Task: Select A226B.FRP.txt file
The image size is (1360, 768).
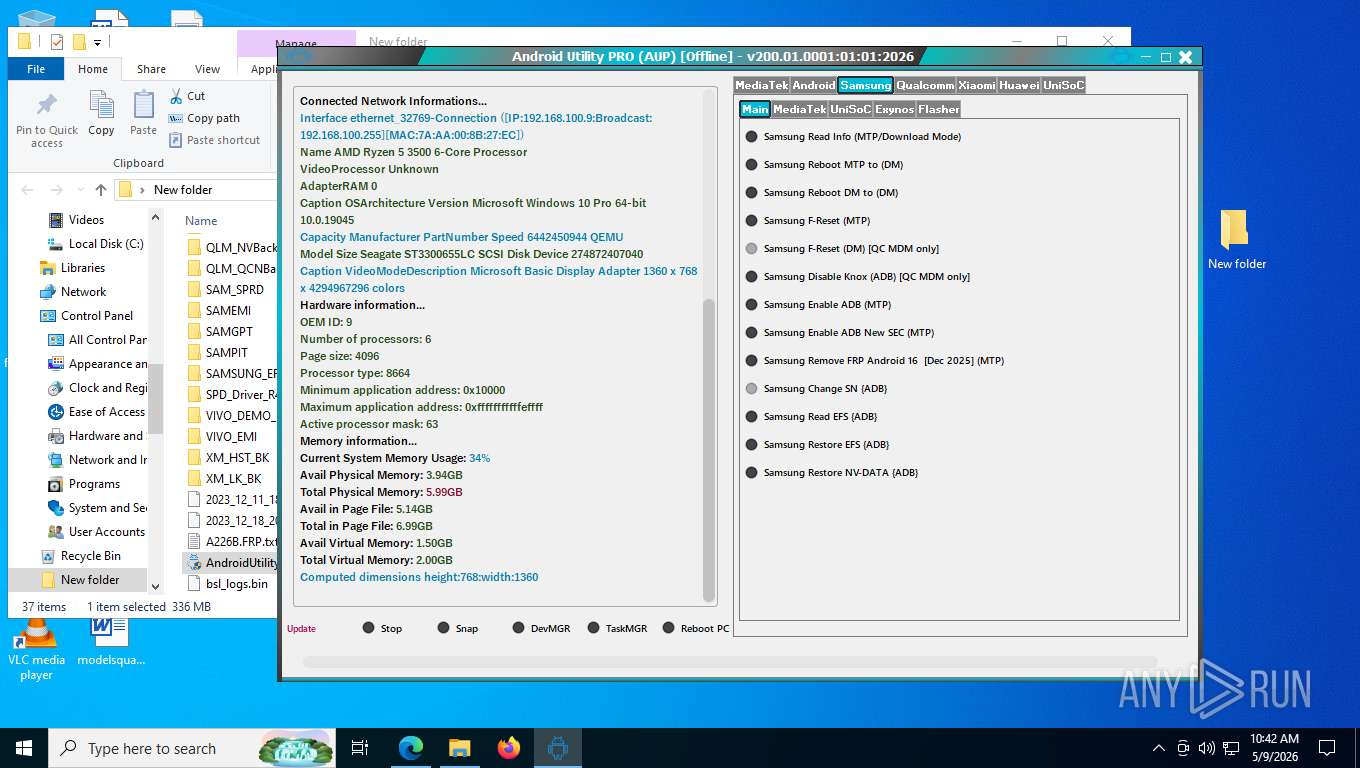Action: [x=232, y=542]
